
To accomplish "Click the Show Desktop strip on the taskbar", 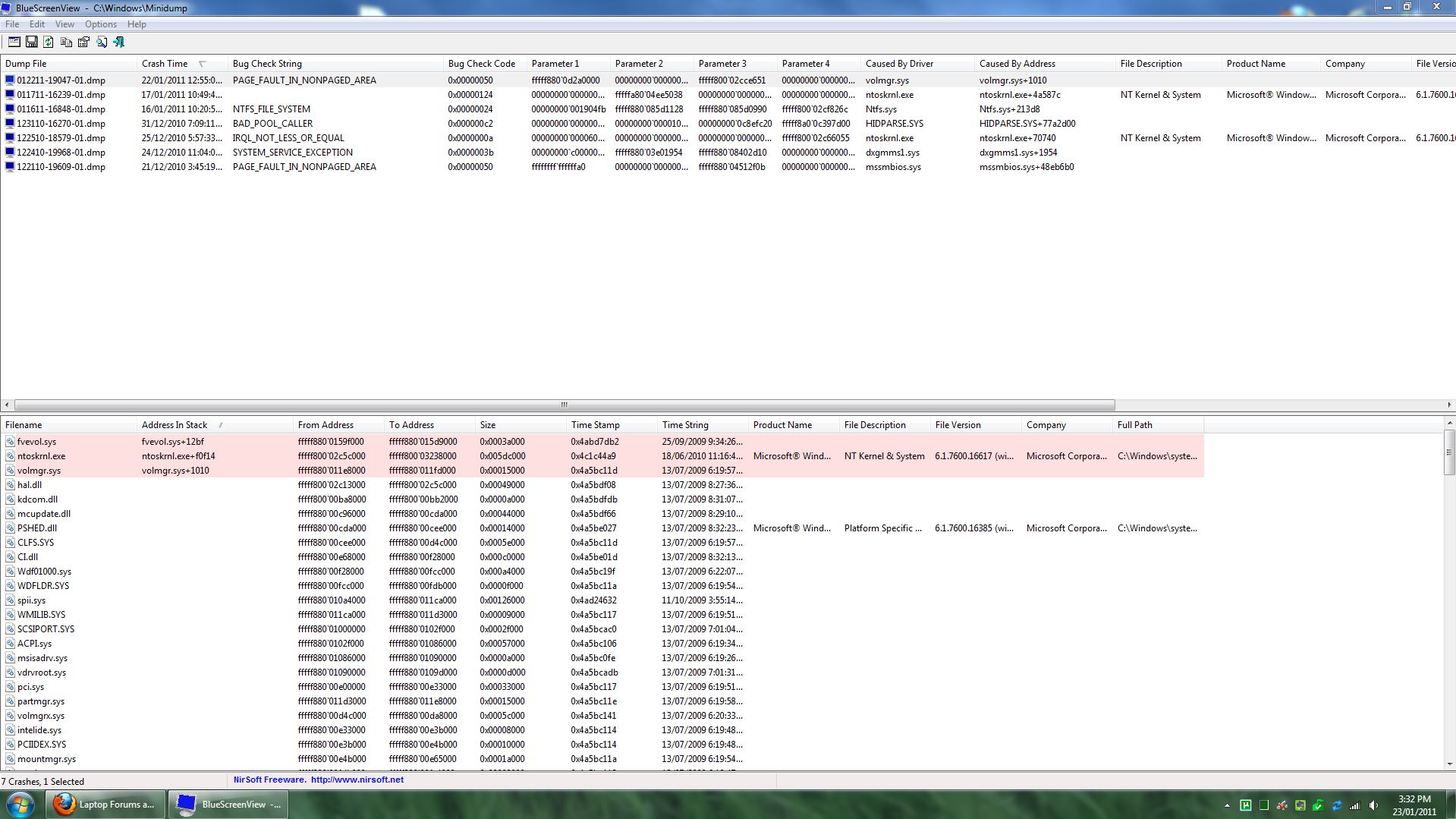I will coord(1450,805).
